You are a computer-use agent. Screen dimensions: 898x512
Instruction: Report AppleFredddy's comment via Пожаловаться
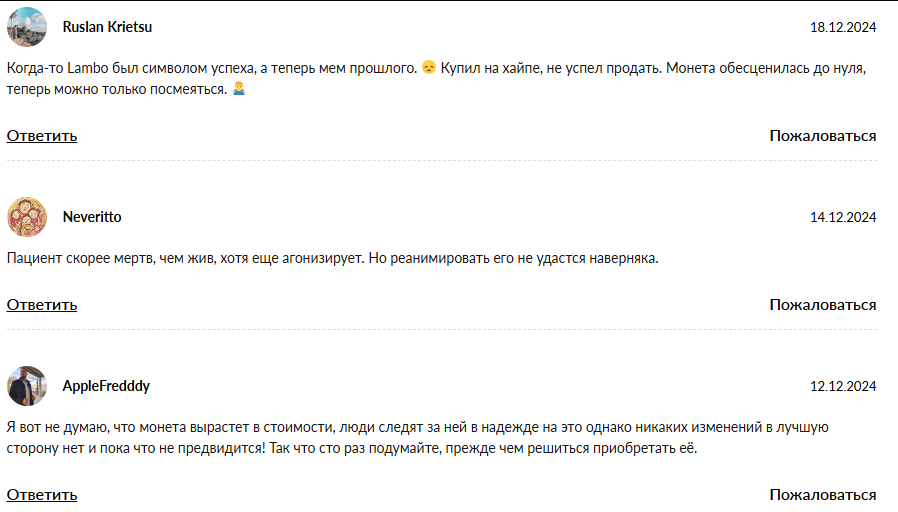tap(822, 495)
